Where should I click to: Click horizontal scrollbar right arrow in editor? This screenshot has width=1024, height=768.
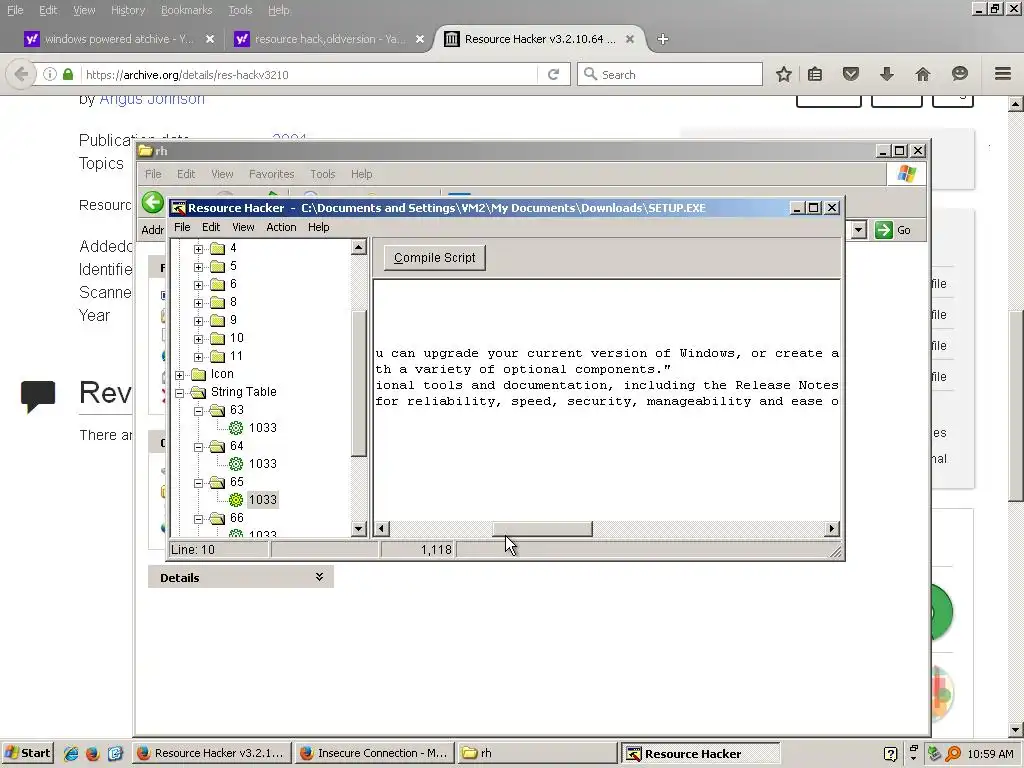831,528
